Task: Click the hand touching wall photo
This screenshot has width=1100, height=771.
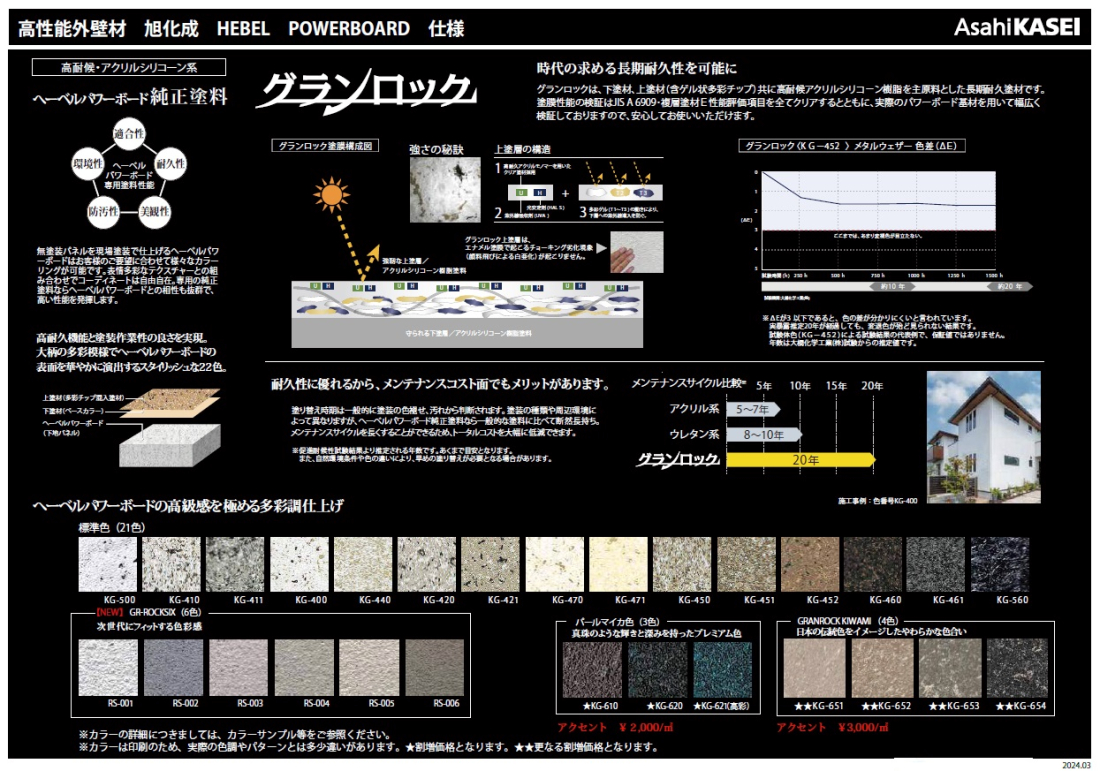Action: click(x=636, y=252)
